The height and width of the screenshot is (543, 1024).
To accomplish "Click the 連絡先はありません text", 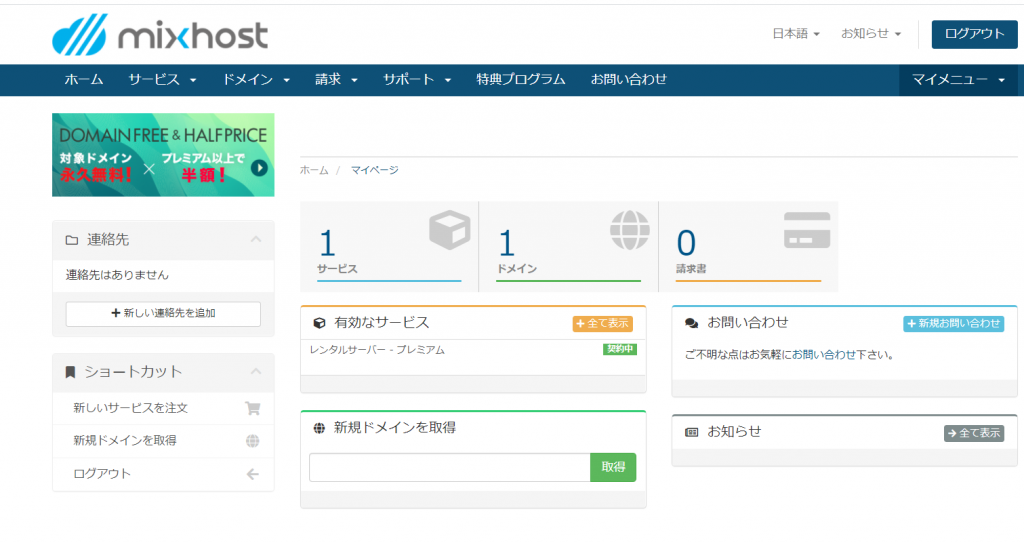I will click(x=117, y=275).
